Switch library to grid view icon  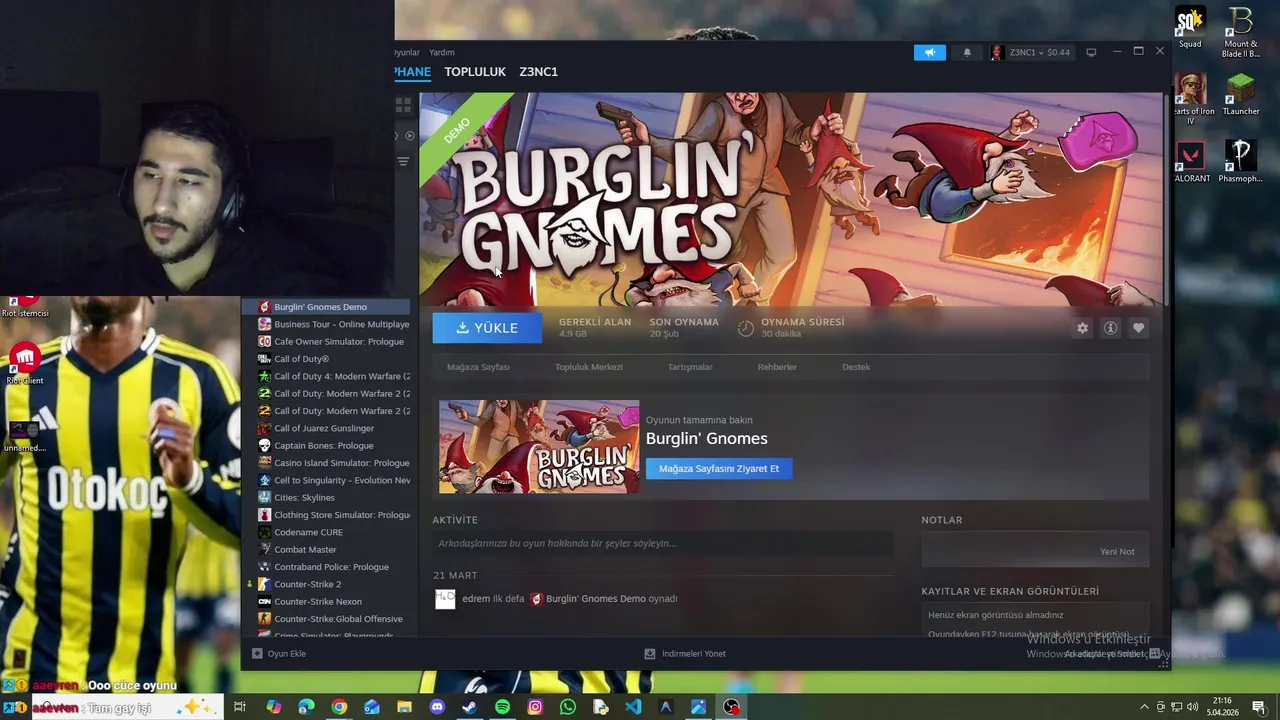(403, 104)
